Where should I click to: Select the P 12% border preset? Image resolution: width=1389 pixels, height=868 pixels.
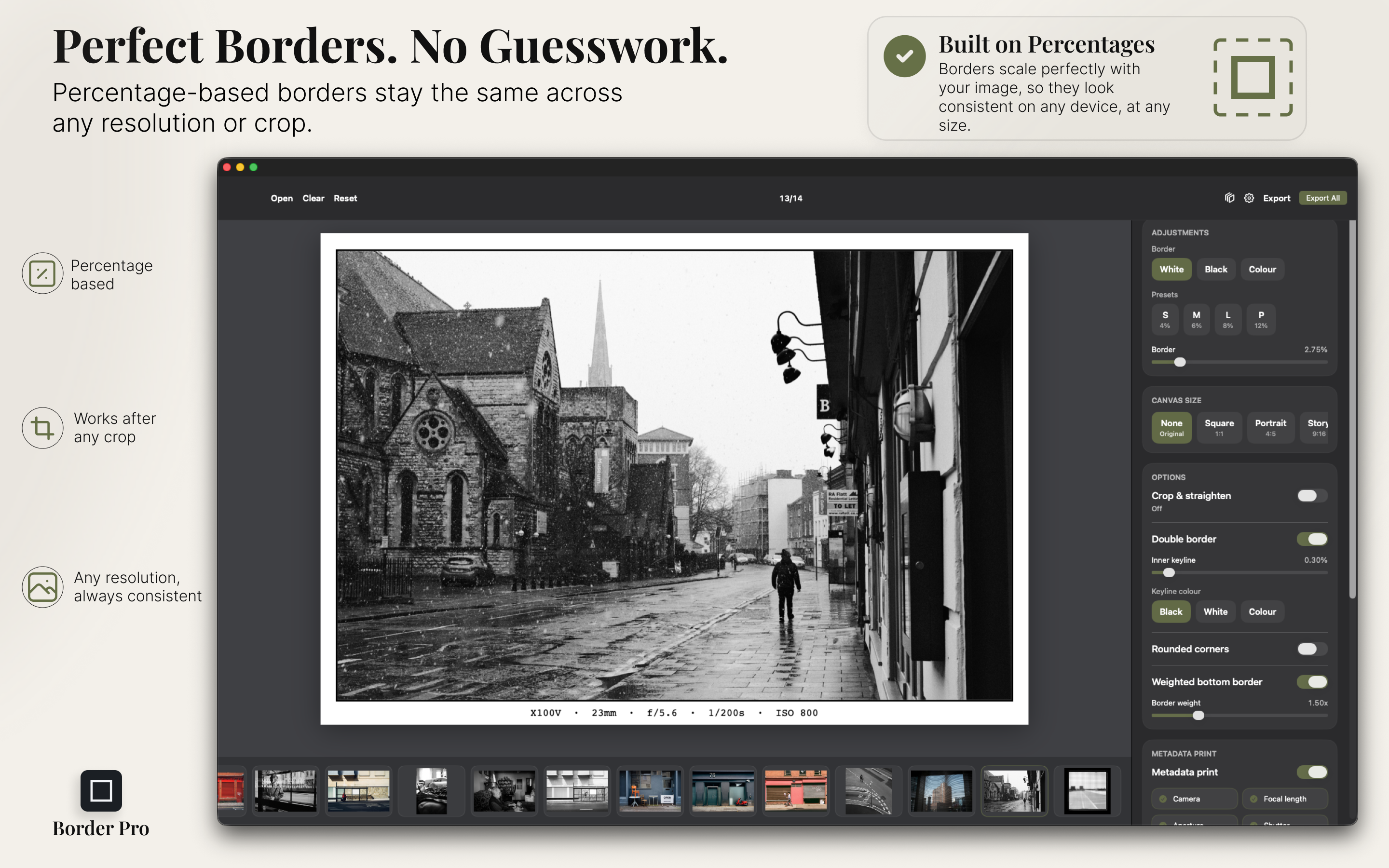tap(1261, 319)
